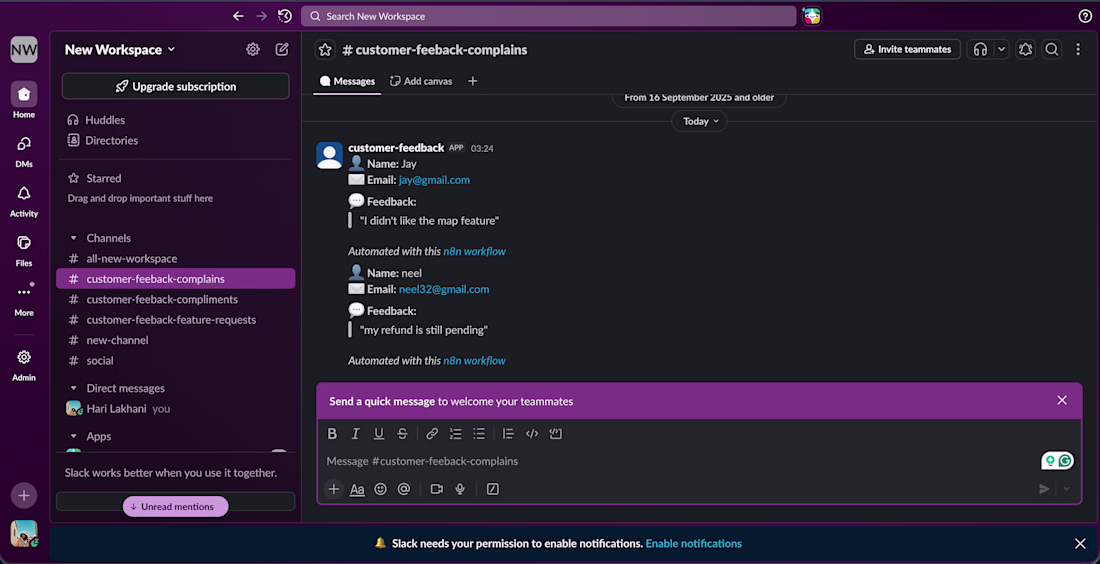Toggle underline formatting

pyautogui.click(x=379, y=434)
